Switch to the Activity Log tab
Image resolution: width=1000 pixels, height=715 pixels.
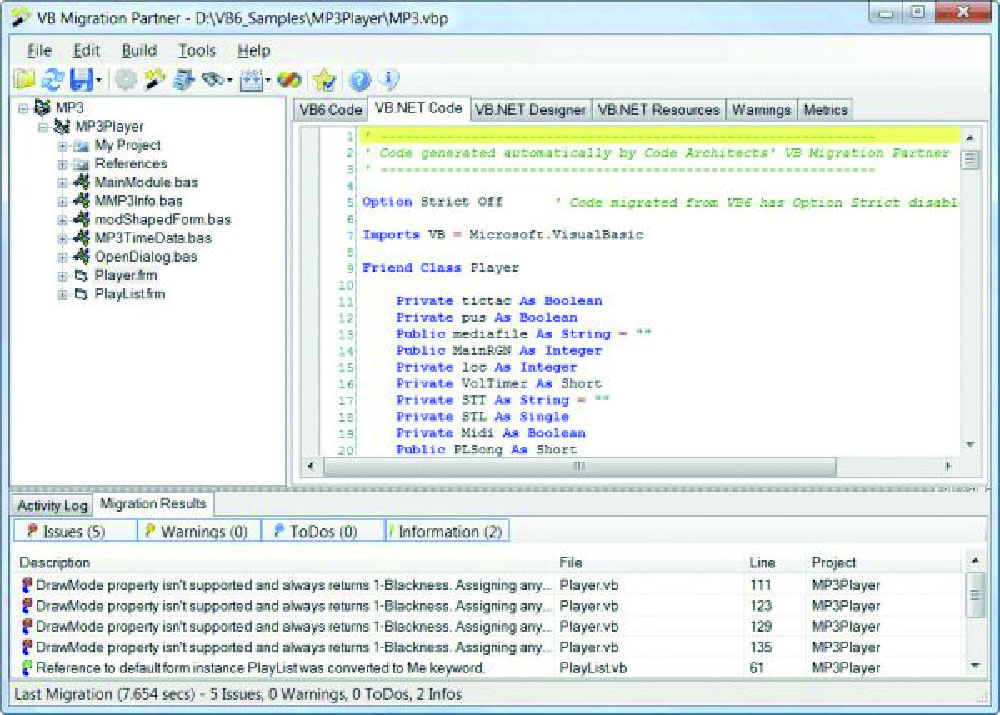click(x=52, y=506)
